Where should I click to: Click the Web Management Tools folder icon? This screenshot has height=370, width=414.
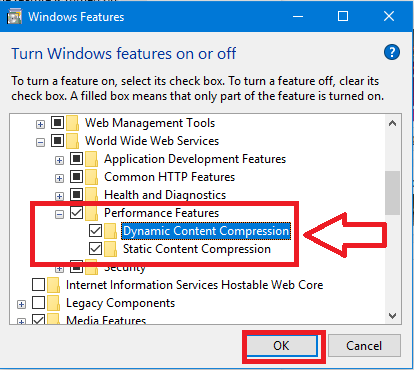pos(72,123)
